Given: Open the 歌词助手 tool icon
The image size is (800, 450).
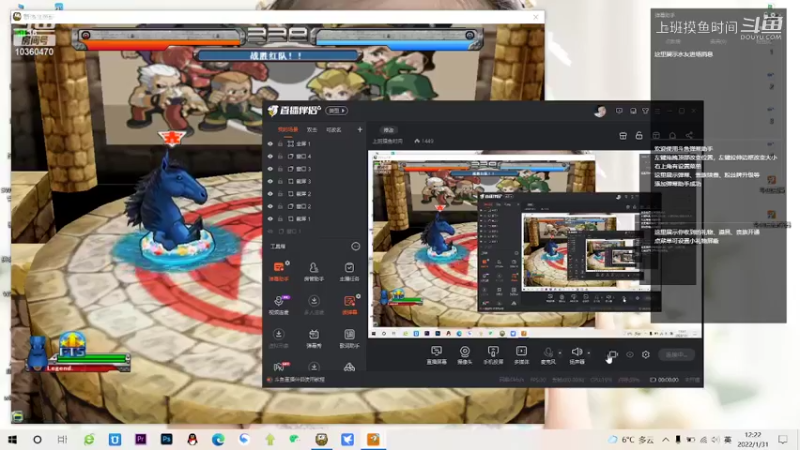Looking at the screenshot, I should pos(349,338).
